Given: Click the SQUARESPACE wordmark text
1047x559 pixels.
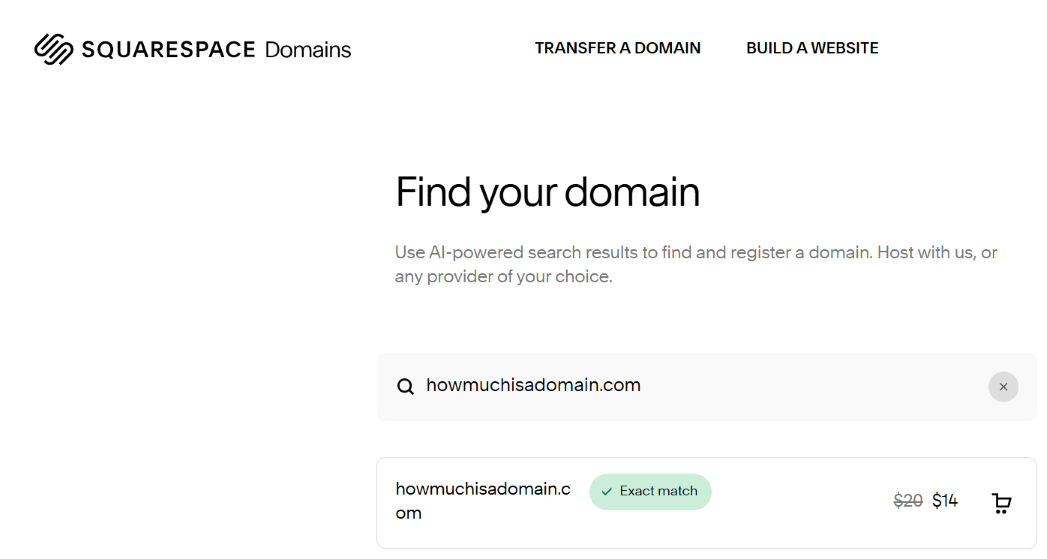Looking at the screenshot, I should (168, 49).
